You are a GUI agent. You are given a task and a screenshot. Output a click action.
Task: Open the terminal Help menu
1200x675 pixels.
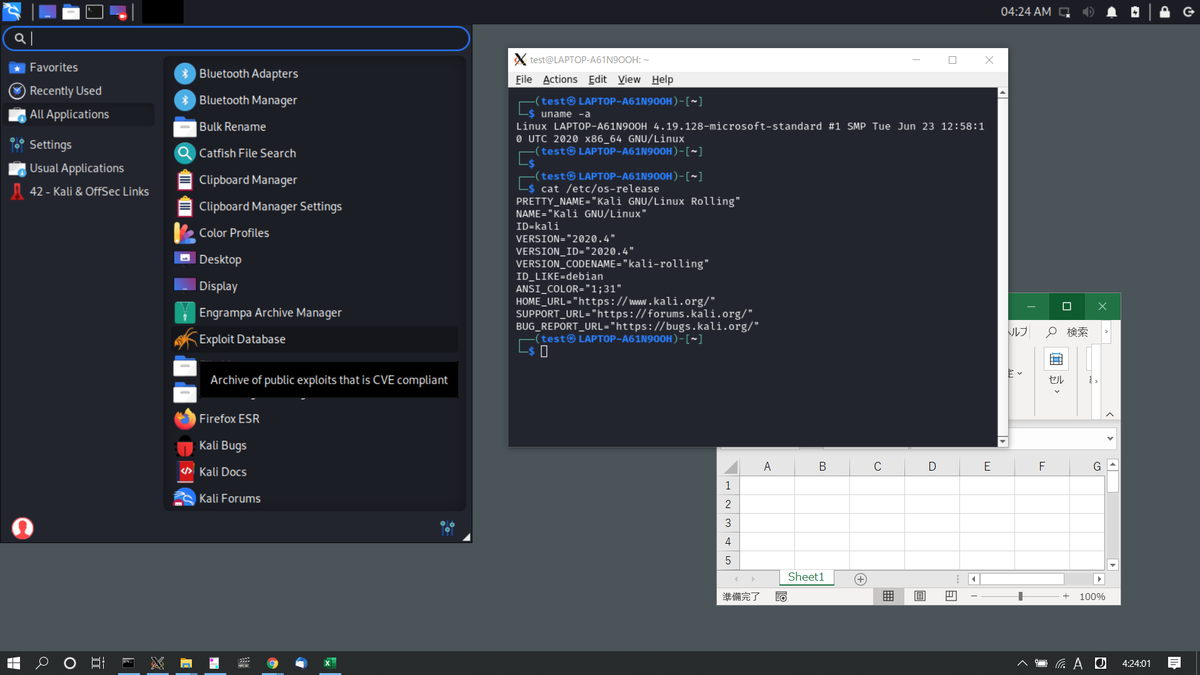point(662,79)
